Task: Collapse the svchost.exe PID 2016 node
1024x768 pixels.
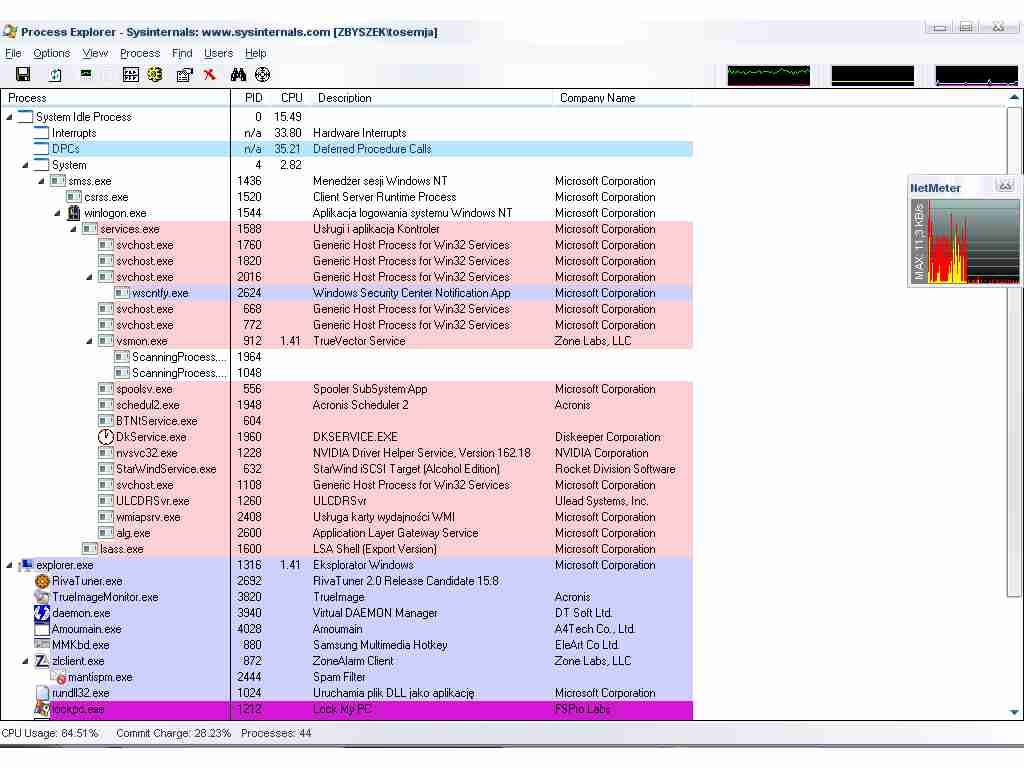Action: coord(89,277)
